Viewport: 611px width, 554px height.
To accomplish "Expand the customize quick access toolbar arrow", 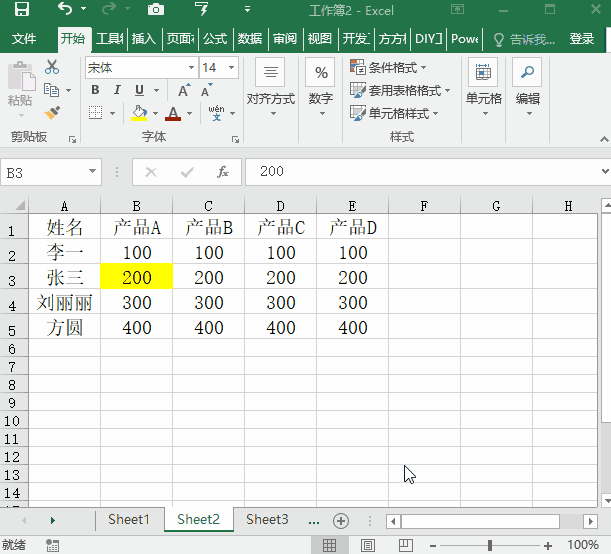I will (x=247, y=9).
